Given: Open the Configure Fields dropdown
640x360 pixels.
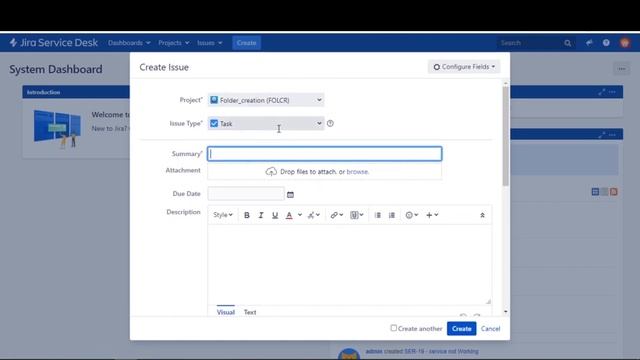Looking at the screenshot, I should tap(464, 67).
